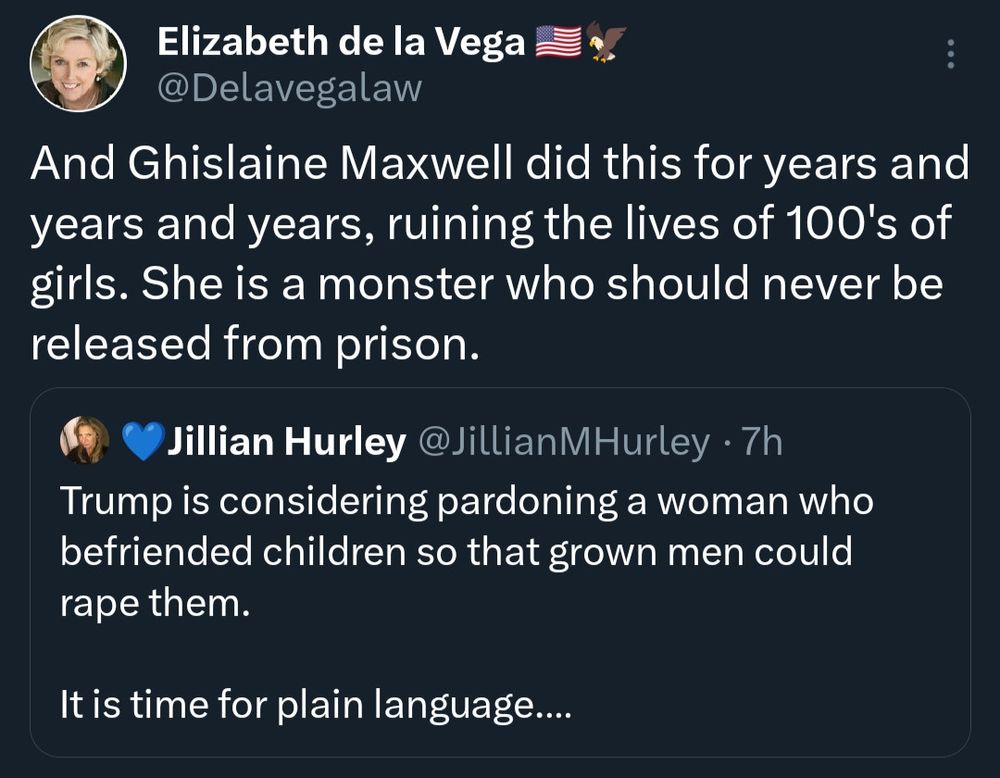Click 'Trump is considering pardoning' text line
The width and height of the screenshot is (1000, 778).
tap(466, 502)
